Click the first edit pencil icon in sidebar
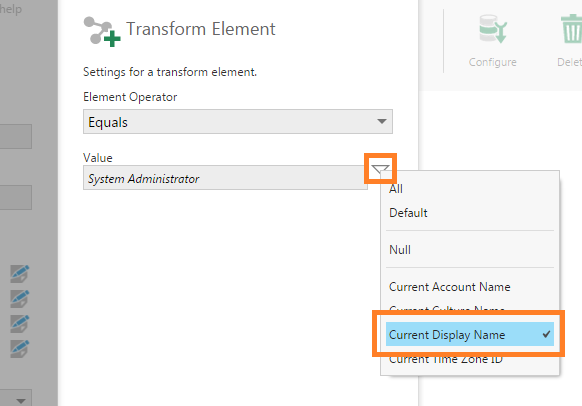The image size is (582, 406). tap(20, 274)
